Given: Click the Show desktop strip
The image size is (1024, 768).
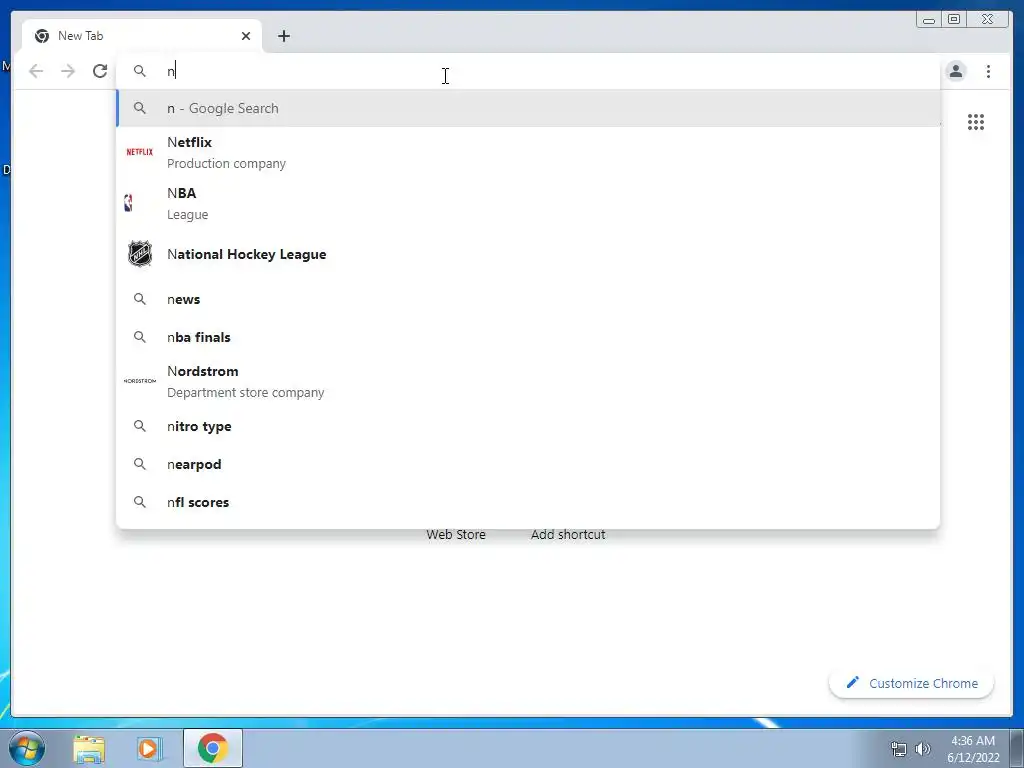Looking at the screenshot, I should pyautogui.click(x=1017, y=748).
